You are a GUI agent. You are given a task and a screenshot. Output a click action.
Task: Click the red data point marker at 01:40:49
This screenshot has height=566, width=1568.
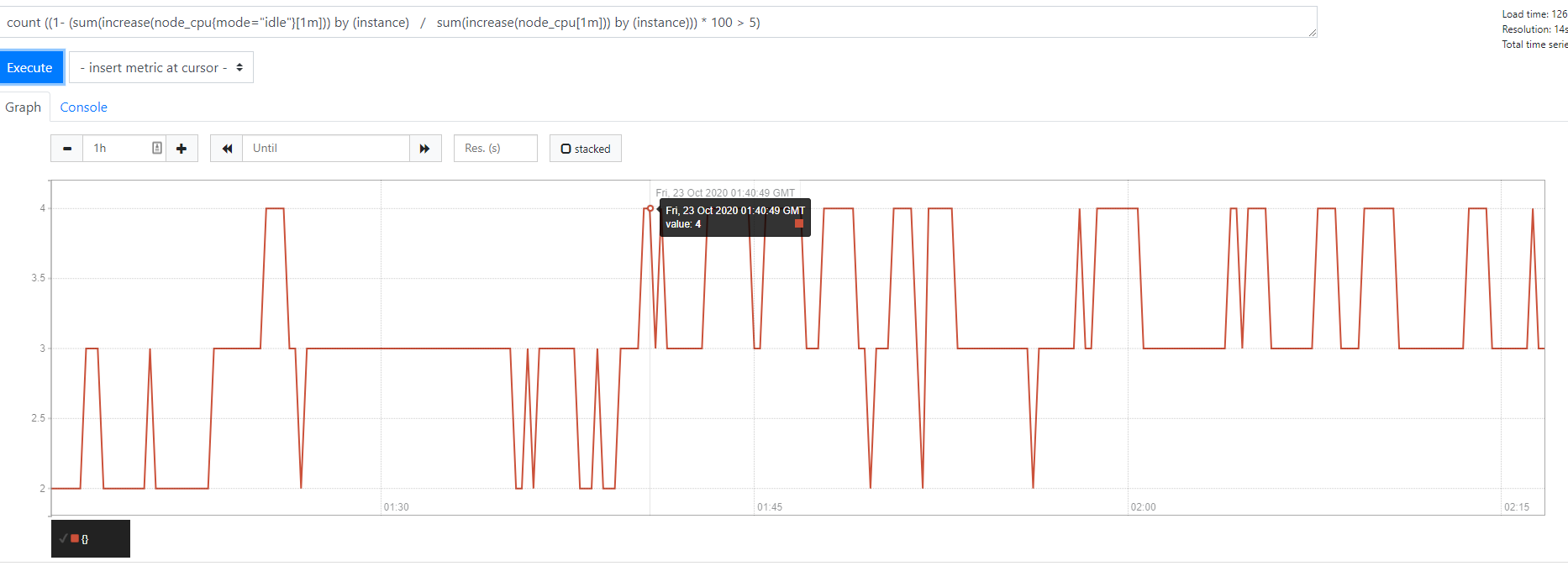(650, 208)
